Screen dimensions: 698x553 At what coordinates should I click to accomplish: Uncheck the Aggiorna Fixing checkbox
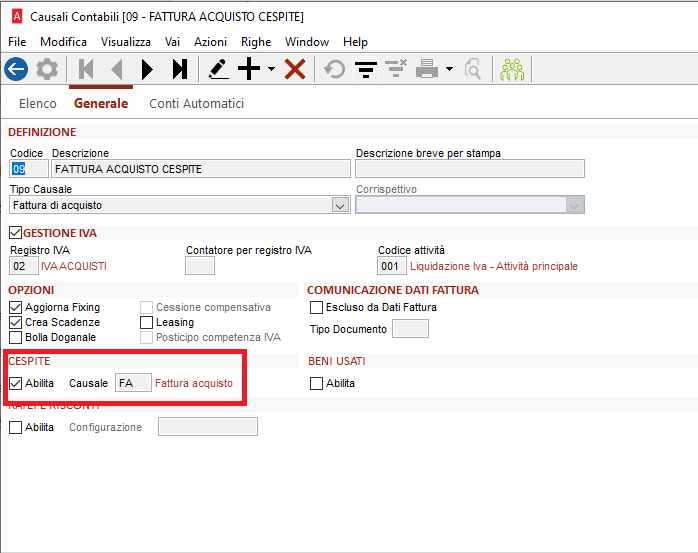point(16,307)
